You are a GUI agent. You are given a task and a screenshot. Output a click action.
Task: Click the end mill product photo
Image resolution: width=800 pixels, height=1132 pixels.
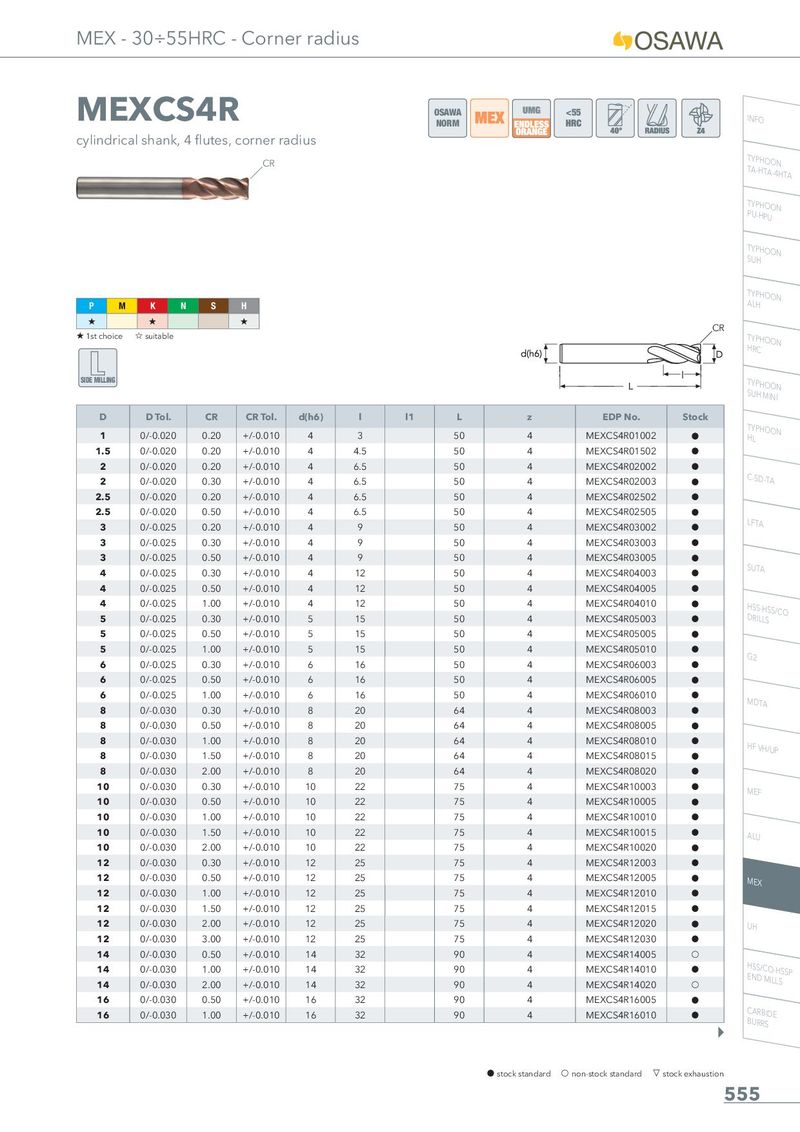coord(163,188)
